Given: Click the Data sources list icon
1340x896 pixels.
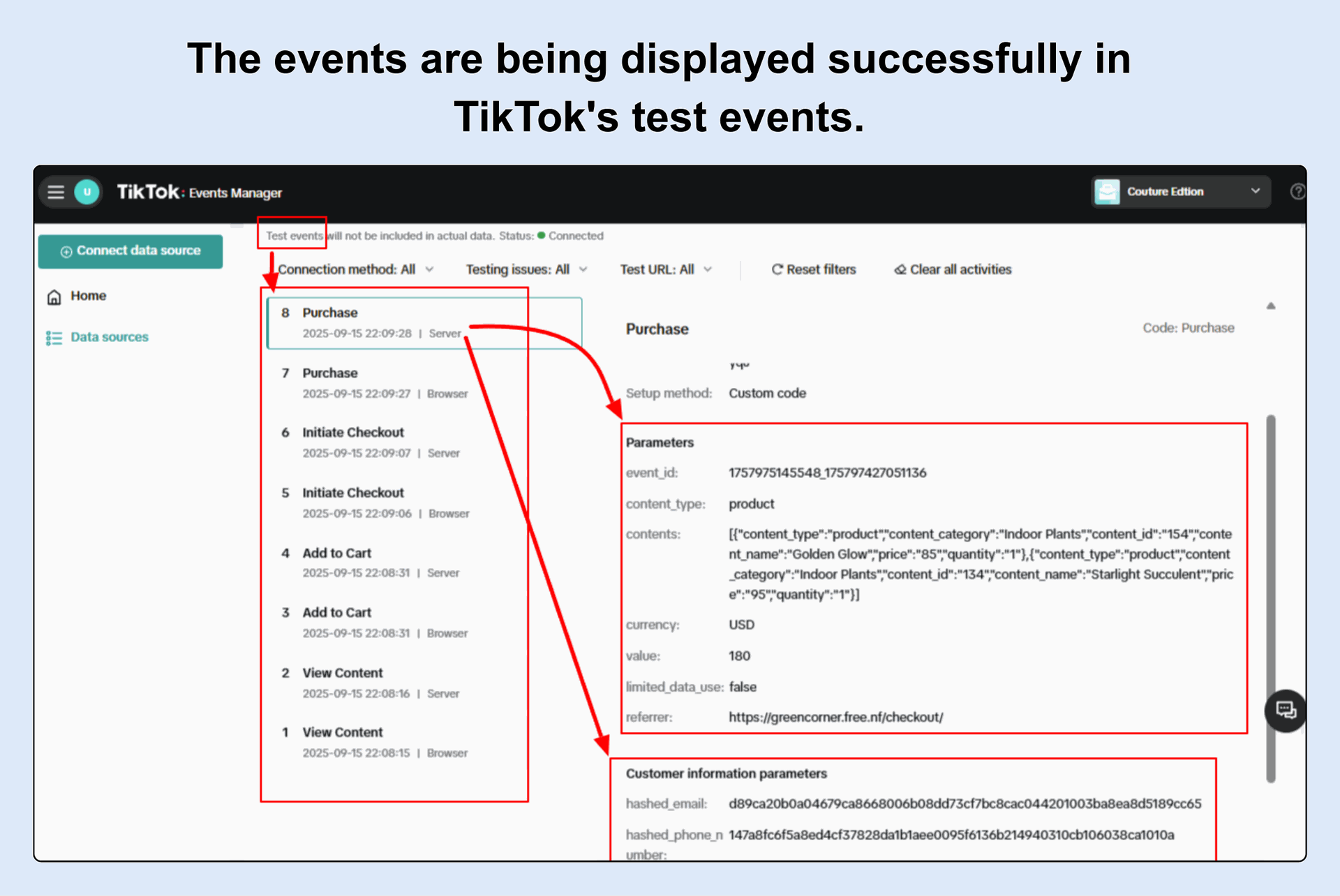Looking at the screenshot, I should point(54,338).
